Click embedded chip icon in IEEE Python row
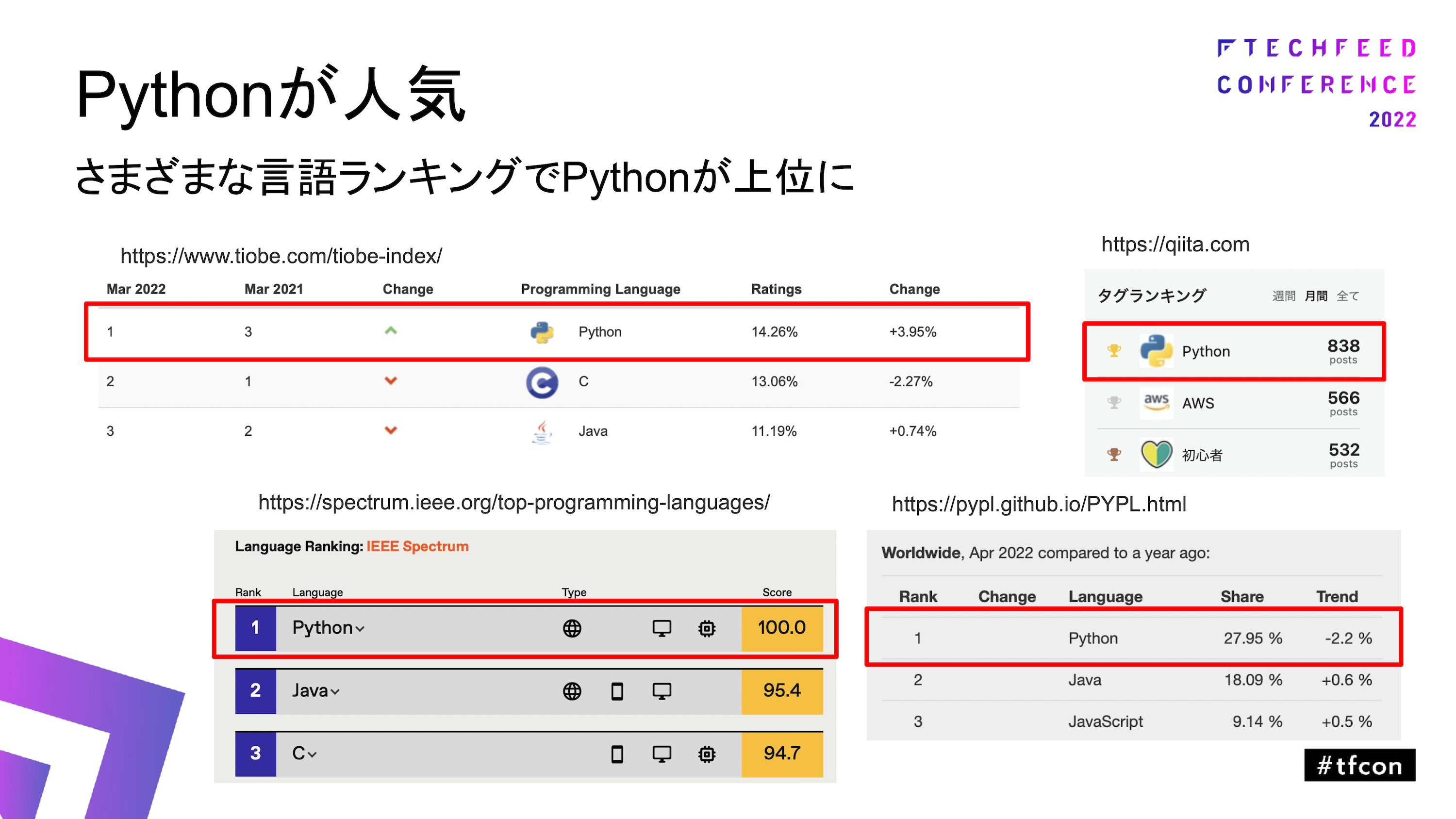 pyautogui.click(x=707, y=628)
